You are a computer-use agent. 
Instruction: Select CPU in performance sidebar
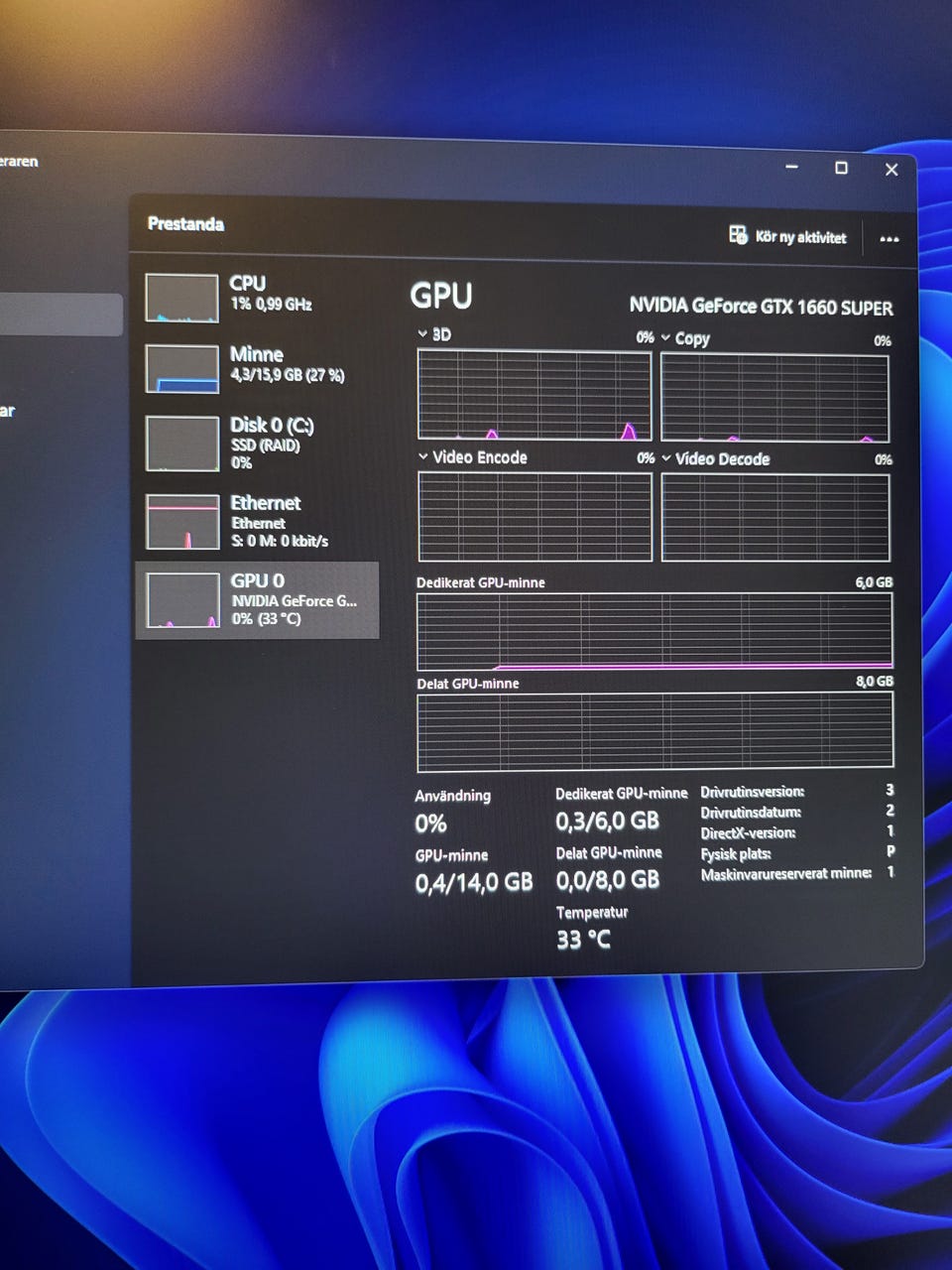point(256,297)
